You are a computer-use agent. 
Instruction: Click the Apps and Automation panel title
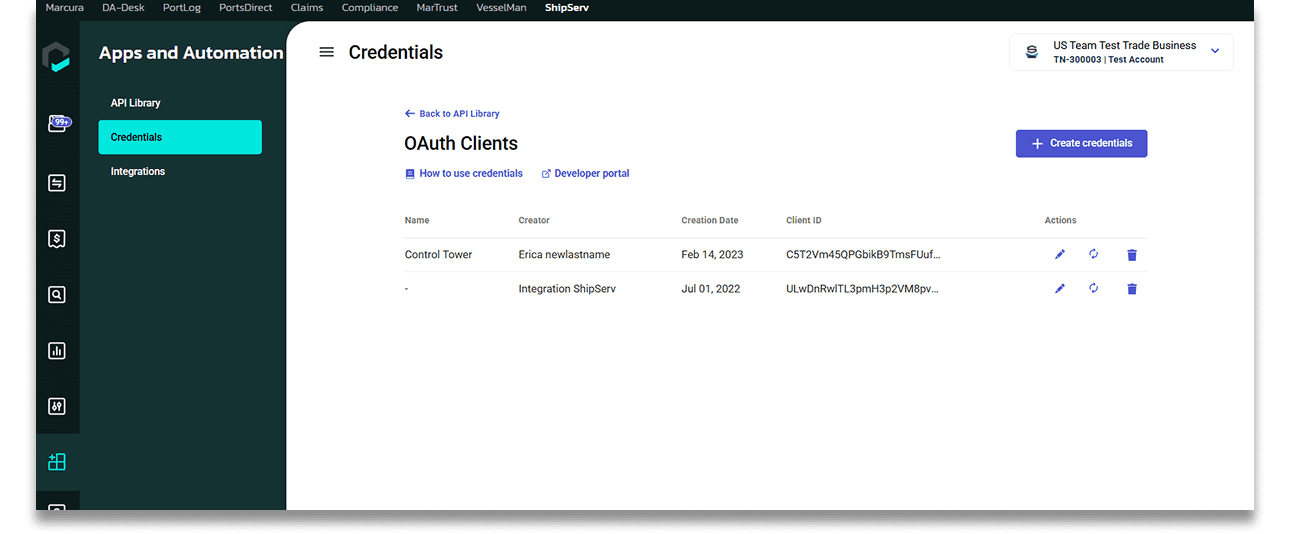(191, 53)
